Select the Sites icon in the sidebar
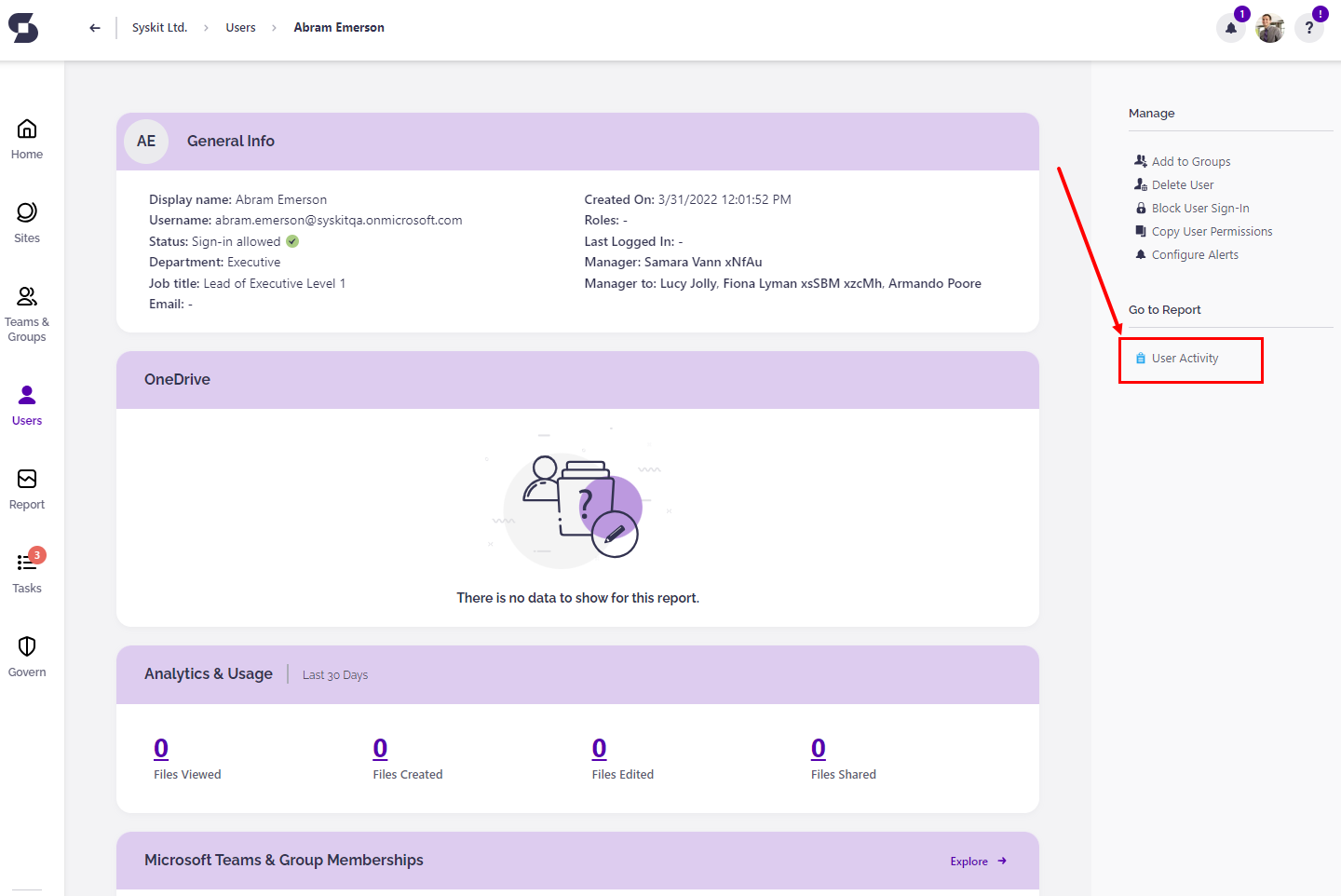The height and width of the screenshot is (896, 1341). click(x=26, y=221)
